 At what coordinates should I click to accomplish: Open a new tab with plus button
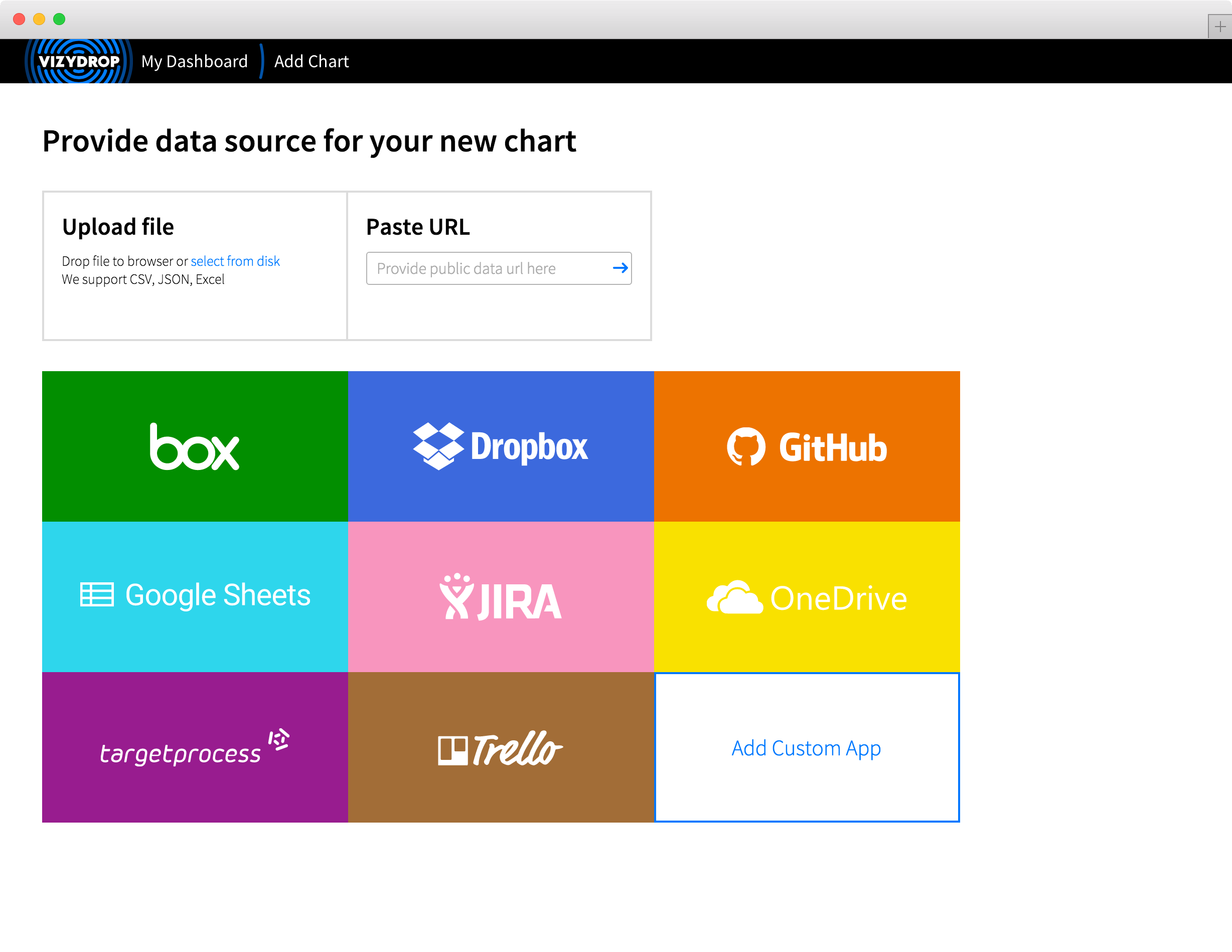click(x=1219, y=27)
